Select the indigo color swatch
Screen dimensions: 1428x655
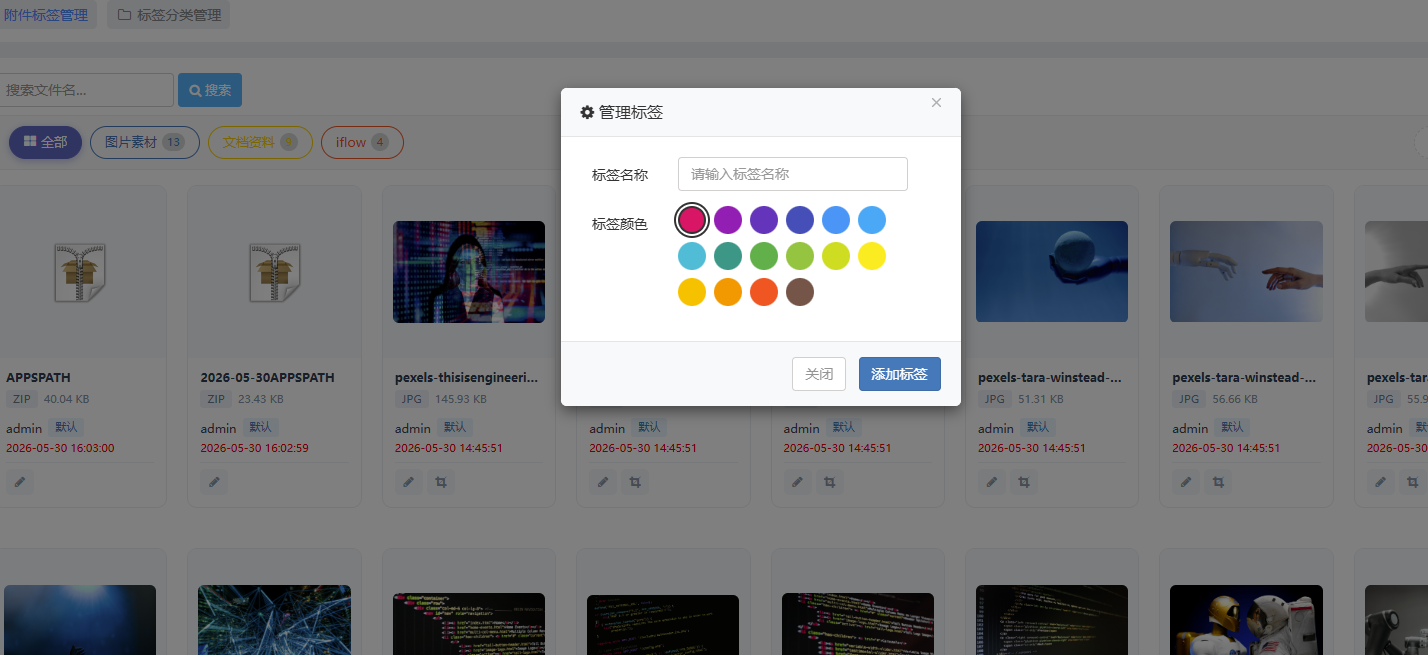pyautogui.click(x=800, y=220)
